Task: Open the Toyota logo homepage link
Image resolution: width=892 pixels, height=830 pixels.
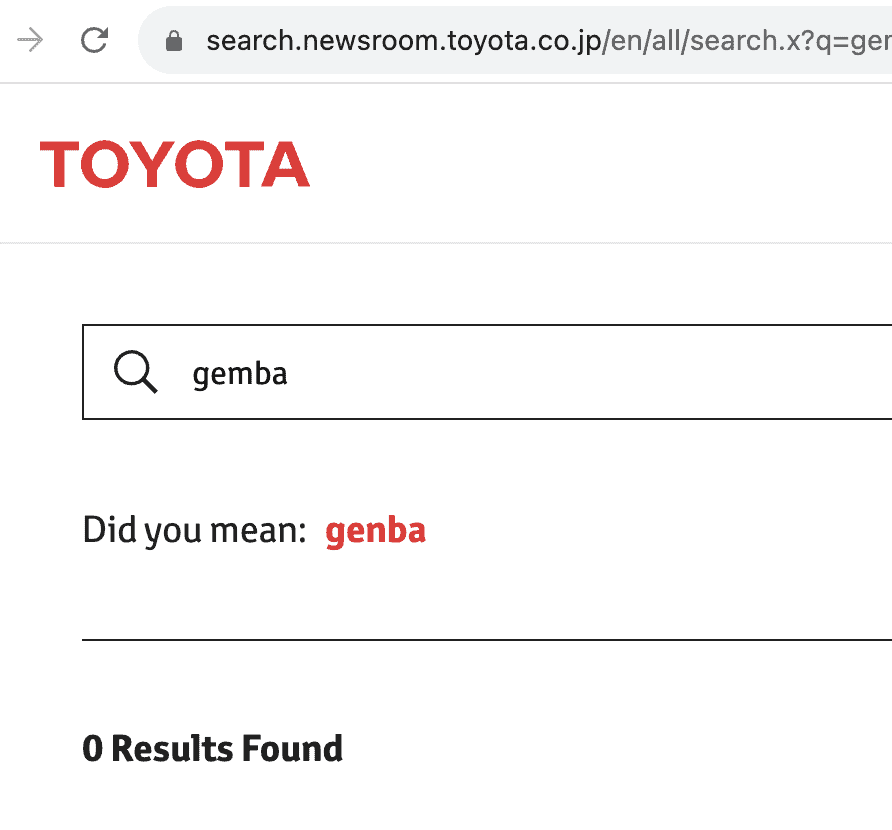Action: 175,164
